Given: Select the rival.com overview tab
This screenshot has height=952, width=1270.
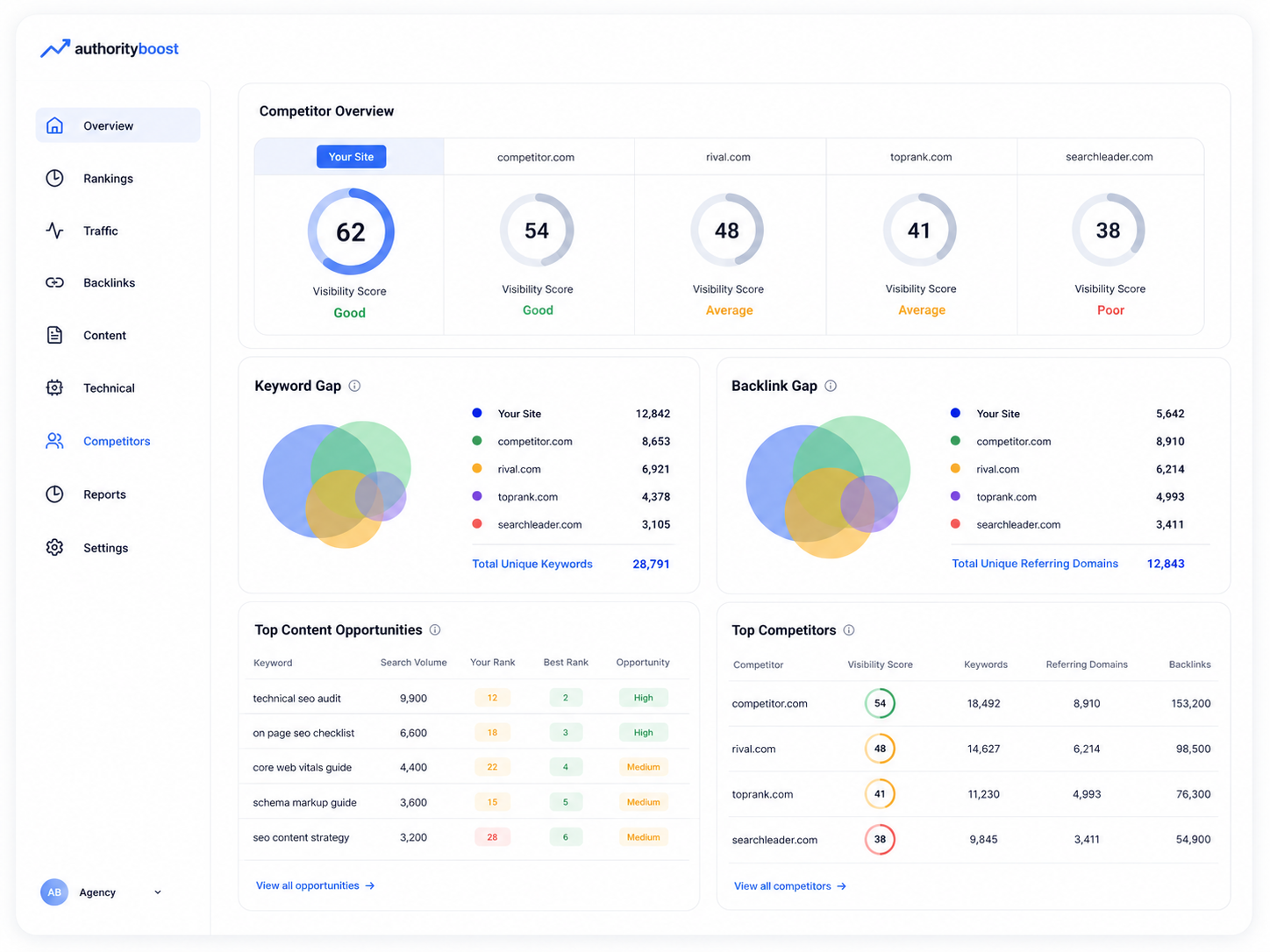Looking at the screenshot, I should coord(728,158).
